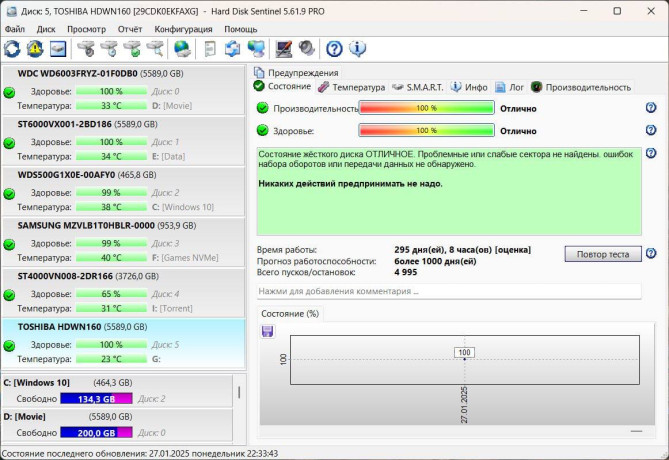This screenshot has width=669, height=460.
Task: Click green check icon of SAMSUNG MZVLB1T0HBLR disk
Action: (x=9, y=245)
